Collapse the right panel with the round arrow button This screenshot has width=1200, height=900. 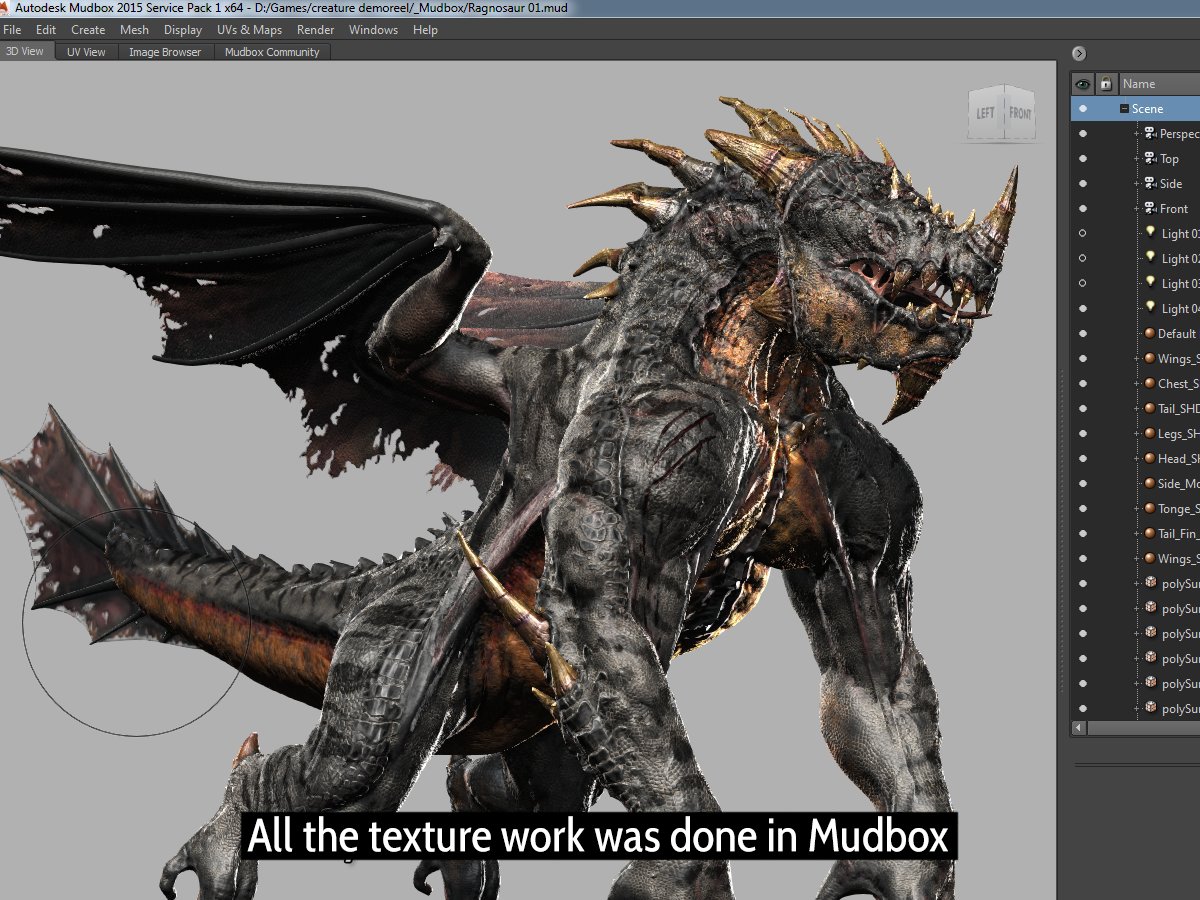click(x=1079, y=53)
